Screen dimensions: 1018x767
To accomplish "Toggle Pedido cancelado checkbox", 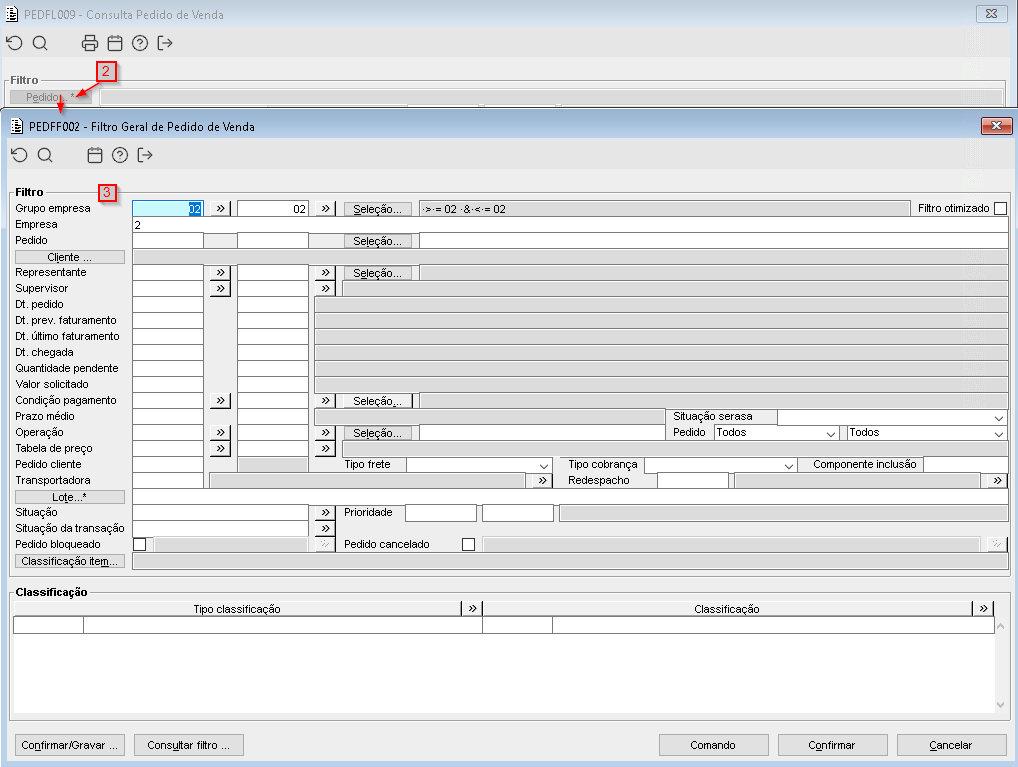I will 468,544.
